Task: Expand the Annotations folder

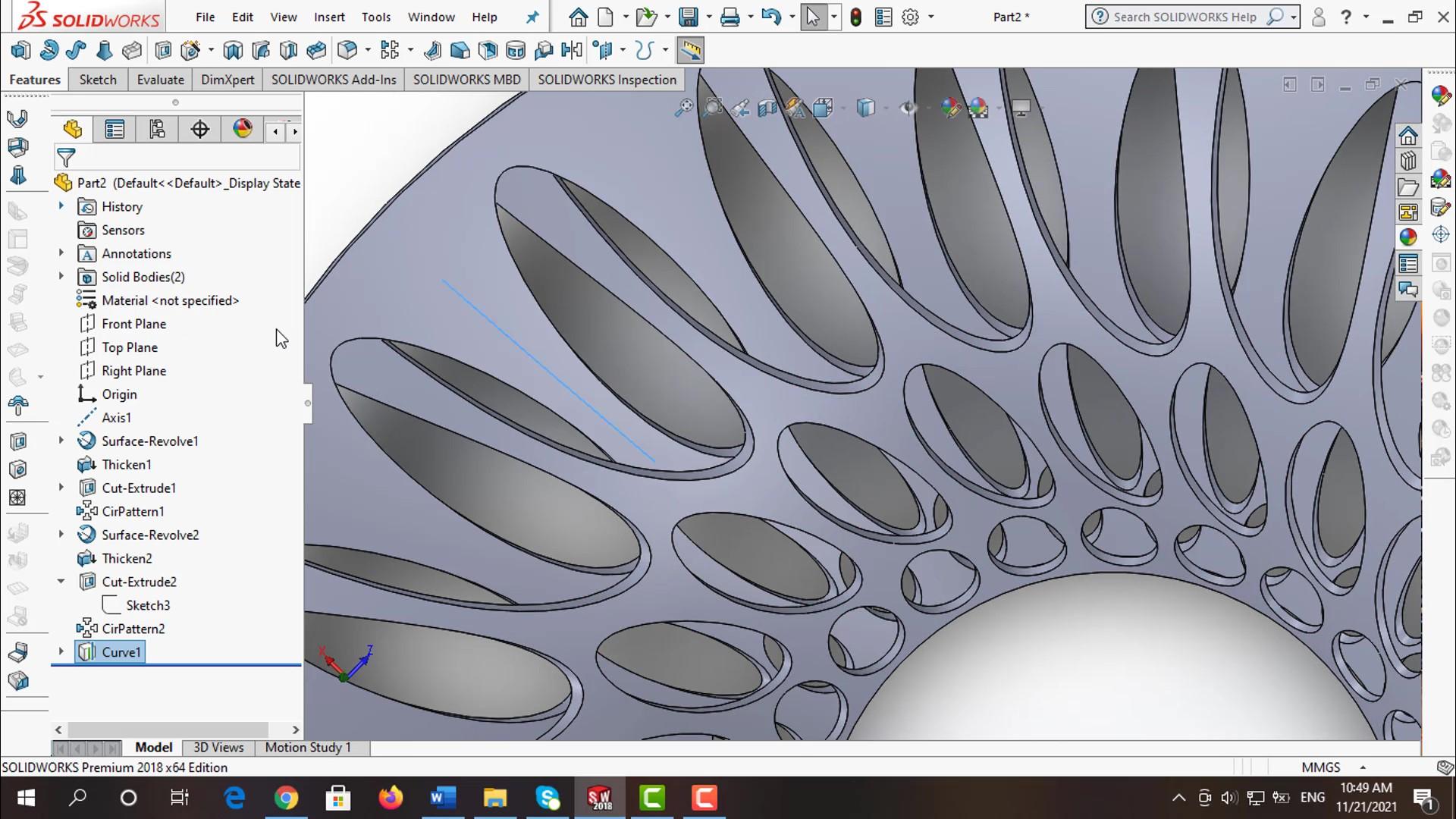Action: tap(61, 253)
